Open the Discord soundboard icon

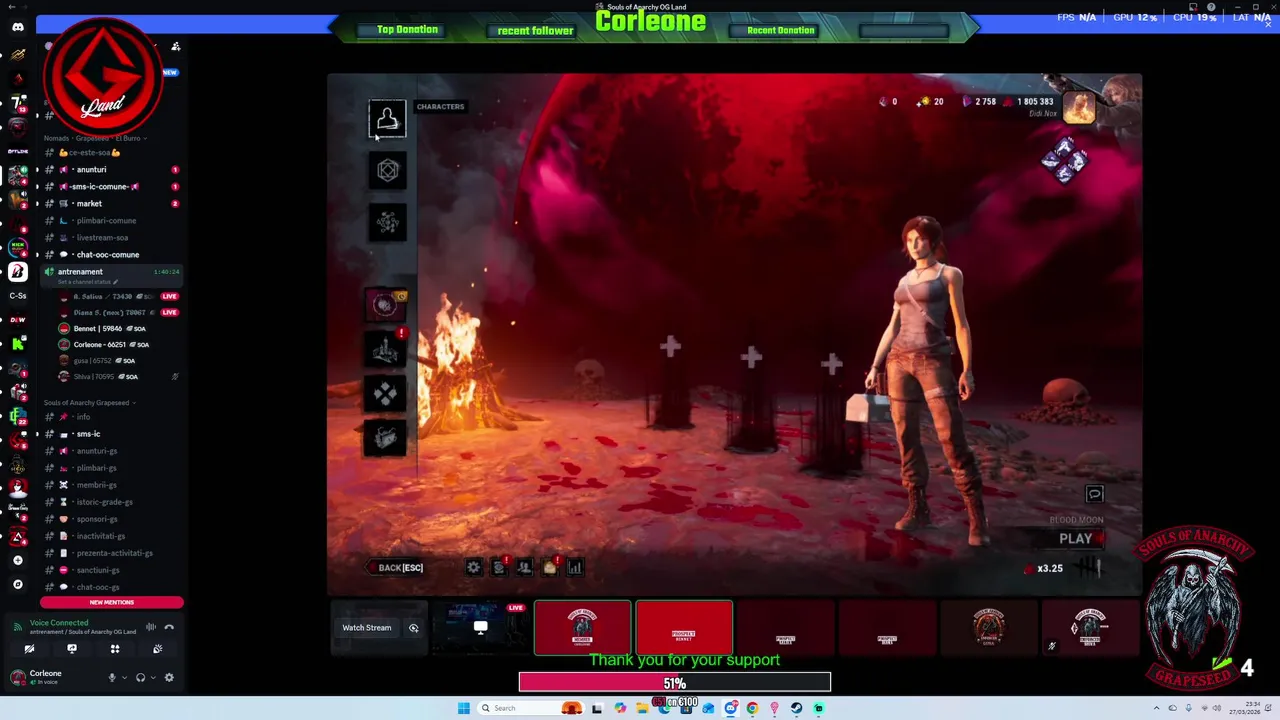(158, 649)
